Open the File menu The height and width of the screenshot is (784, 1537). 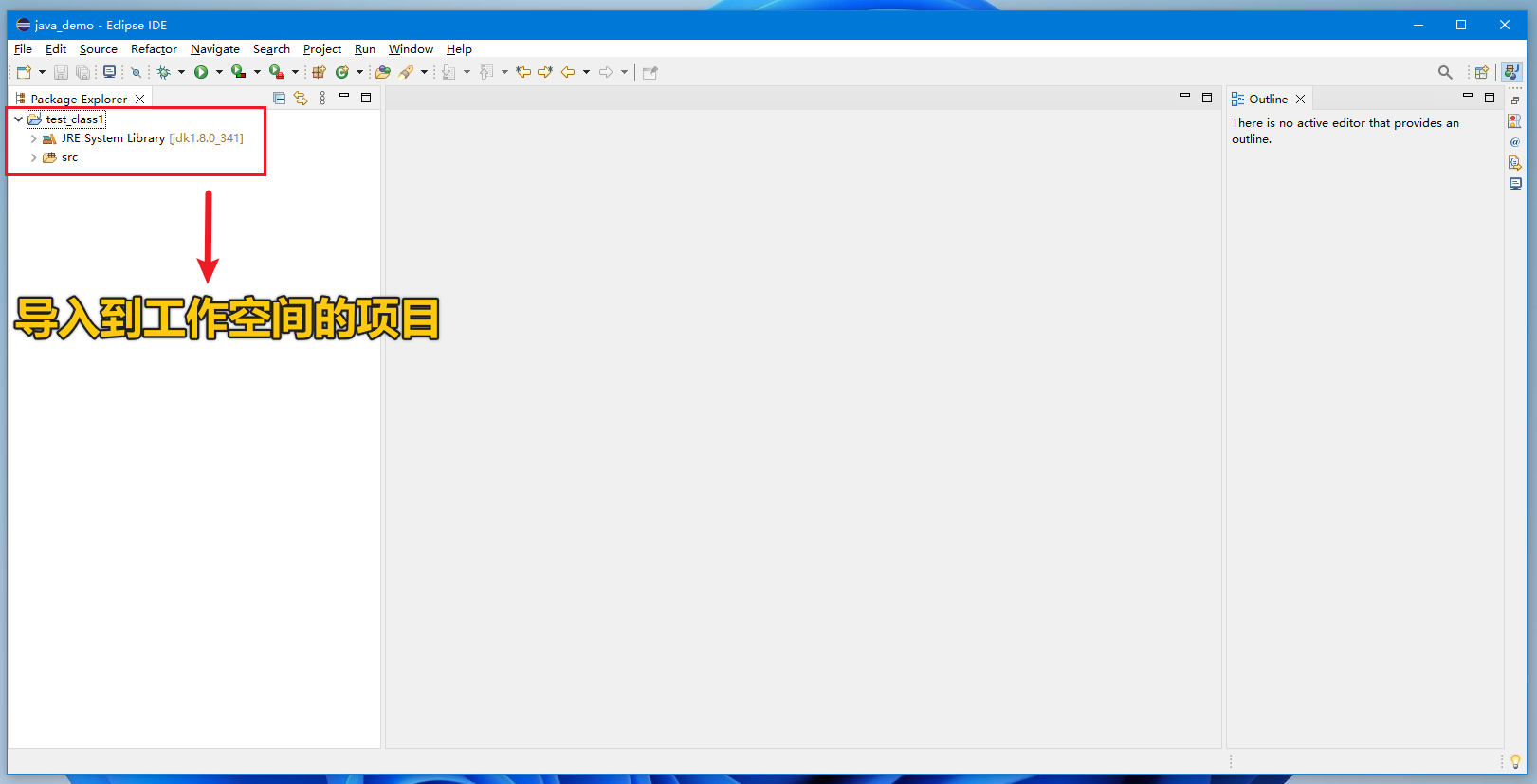[x=23, y=49]
